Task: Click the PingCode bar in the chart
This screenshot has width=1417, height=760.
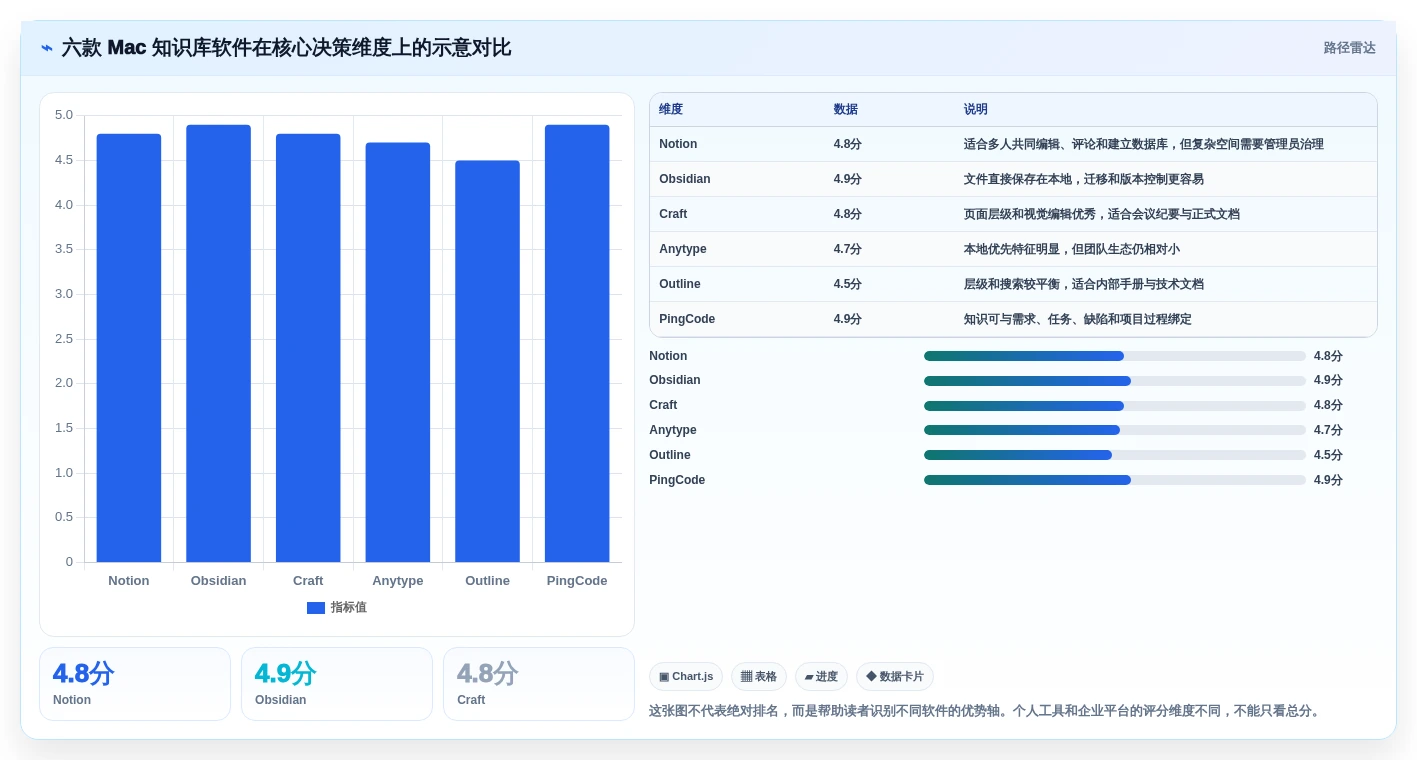Action: click(x=577, y=343)
